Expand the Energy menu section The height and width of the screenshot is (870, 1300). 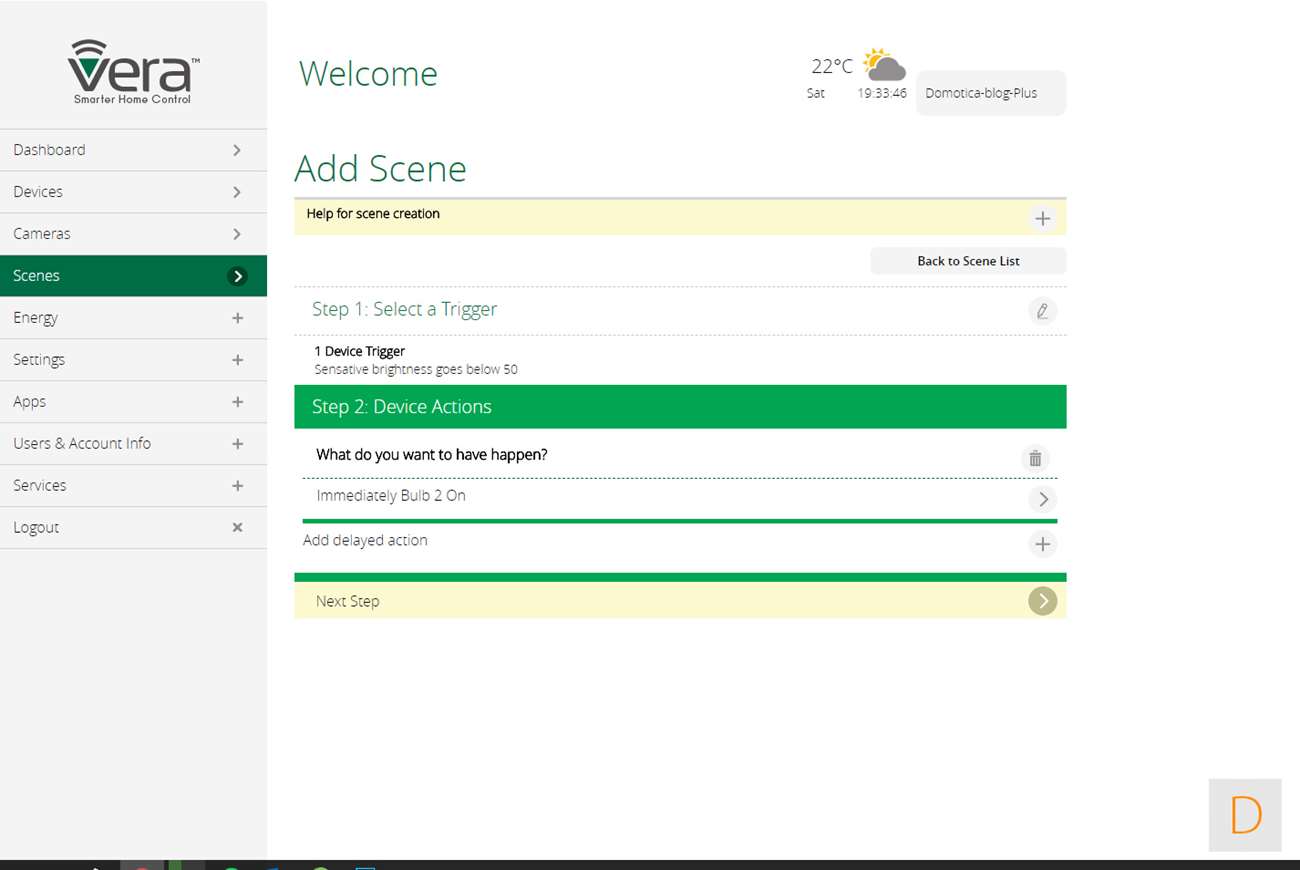pos(237,318)
